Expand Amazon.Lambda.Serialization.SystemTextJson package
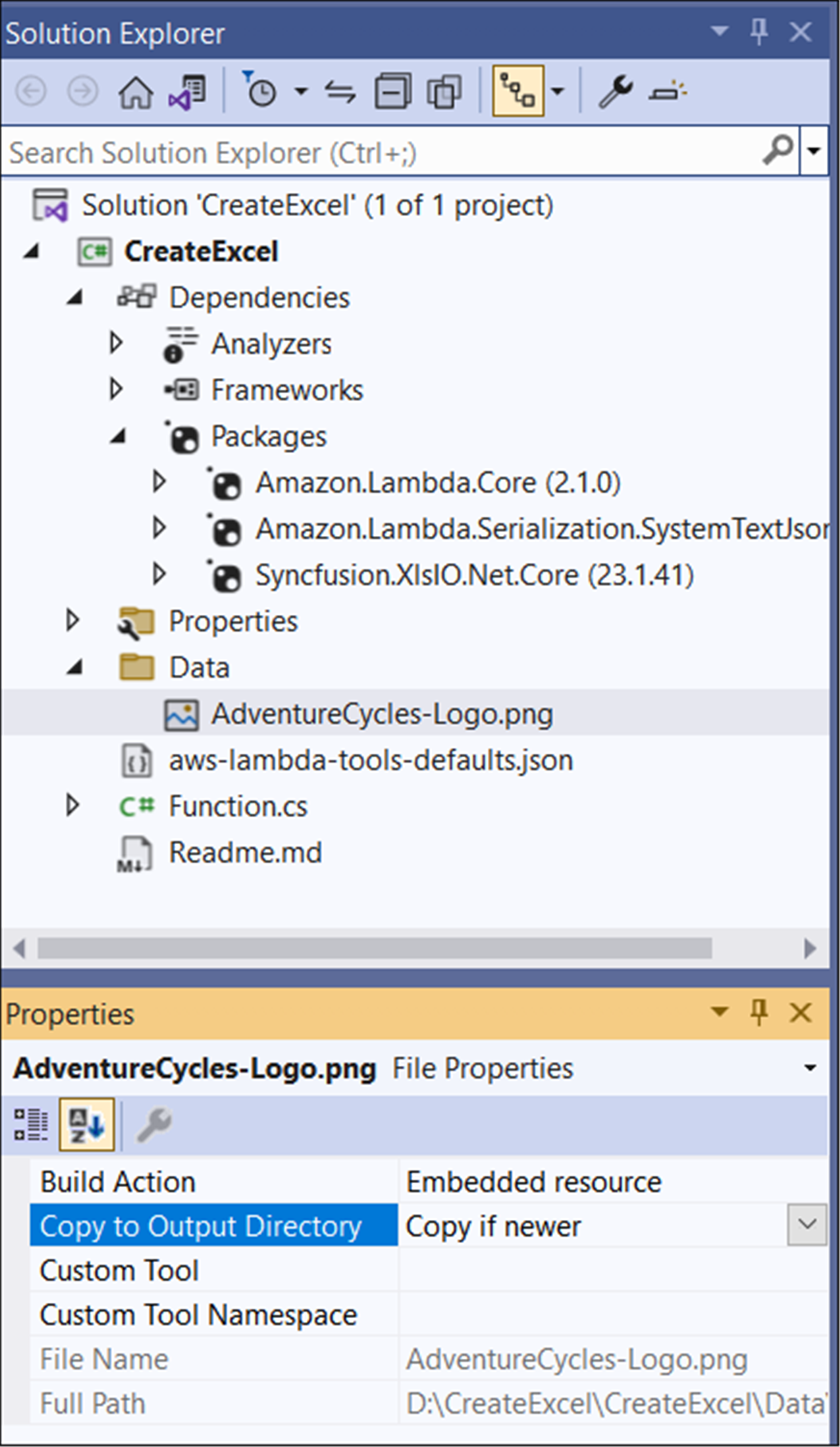 pos(159,528)
